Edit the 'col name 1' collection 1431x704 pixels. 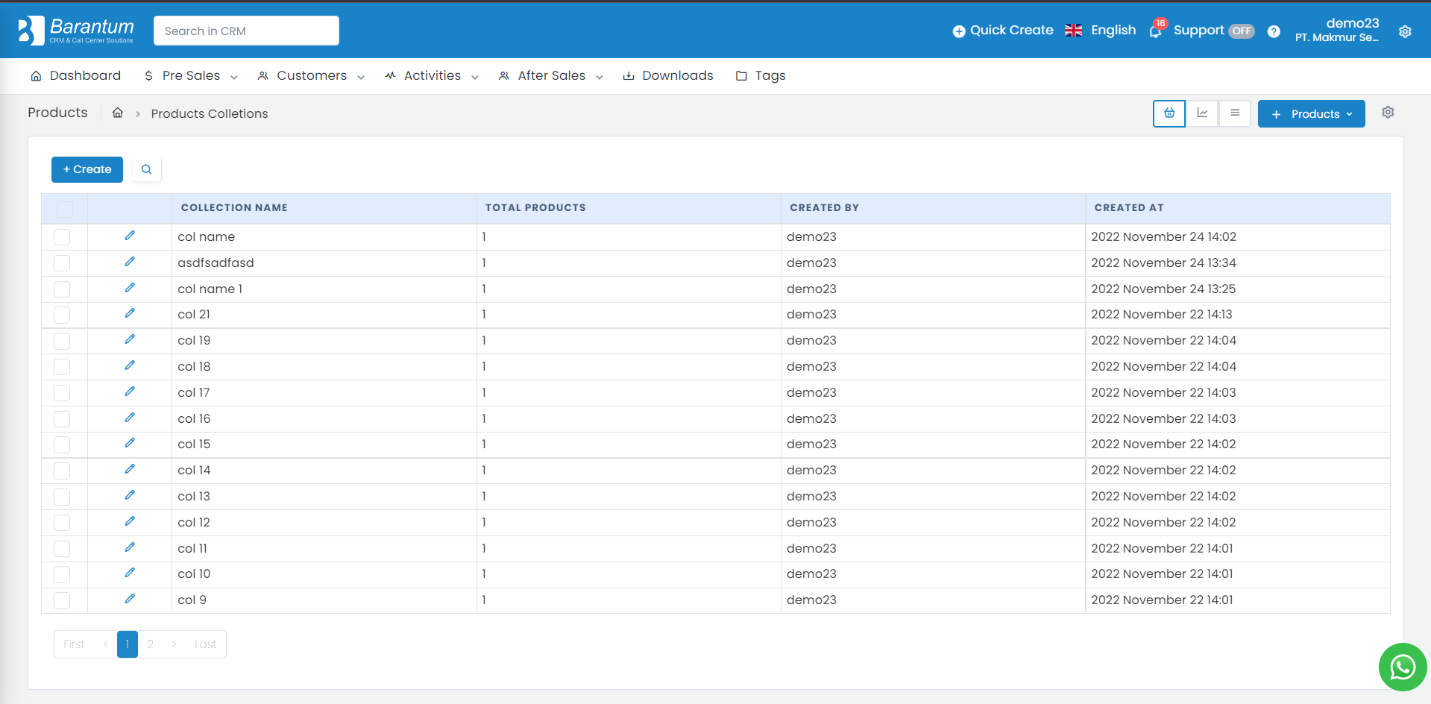click(x=129, y=288)
